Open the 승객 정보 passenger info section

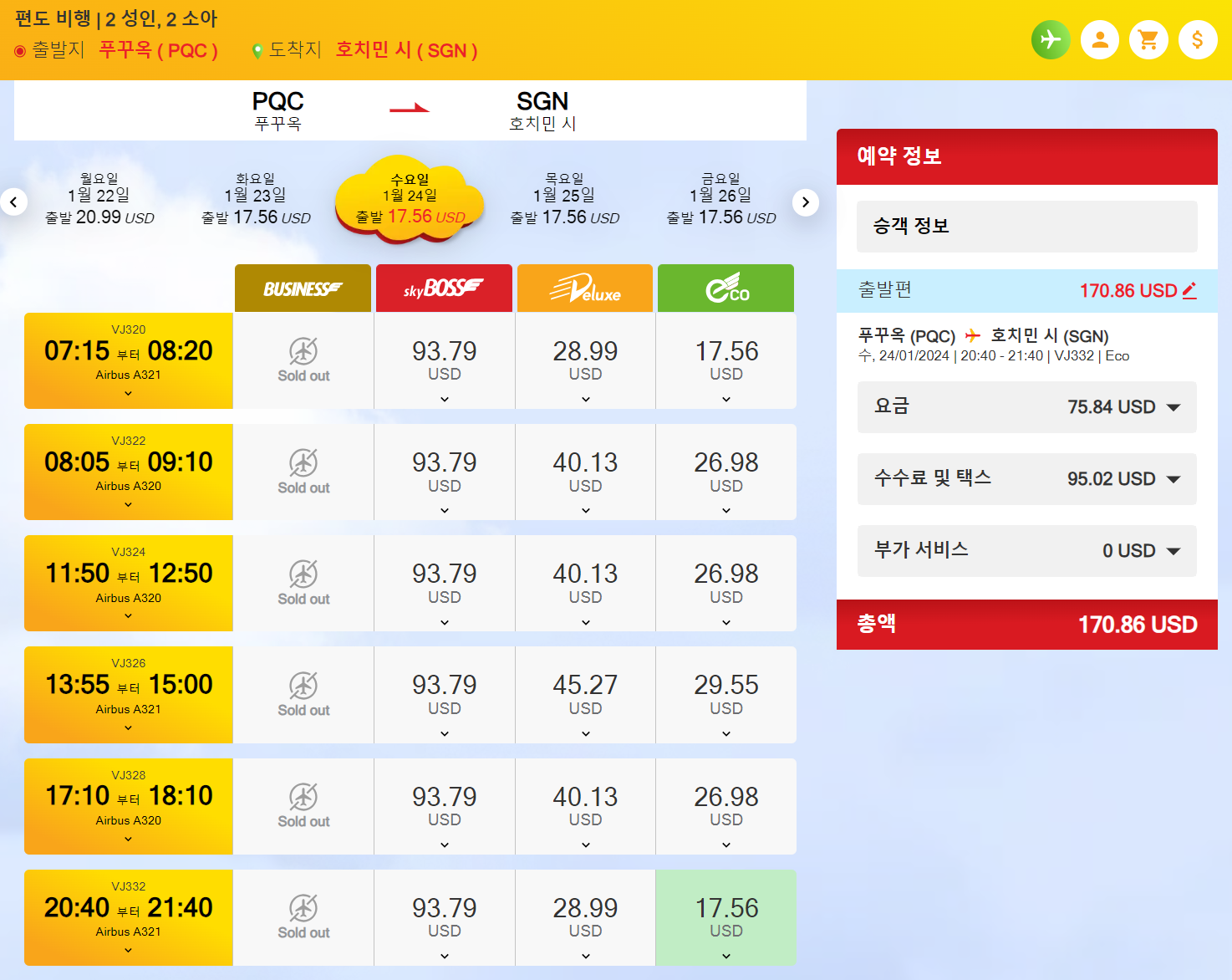pos(1027,226)
